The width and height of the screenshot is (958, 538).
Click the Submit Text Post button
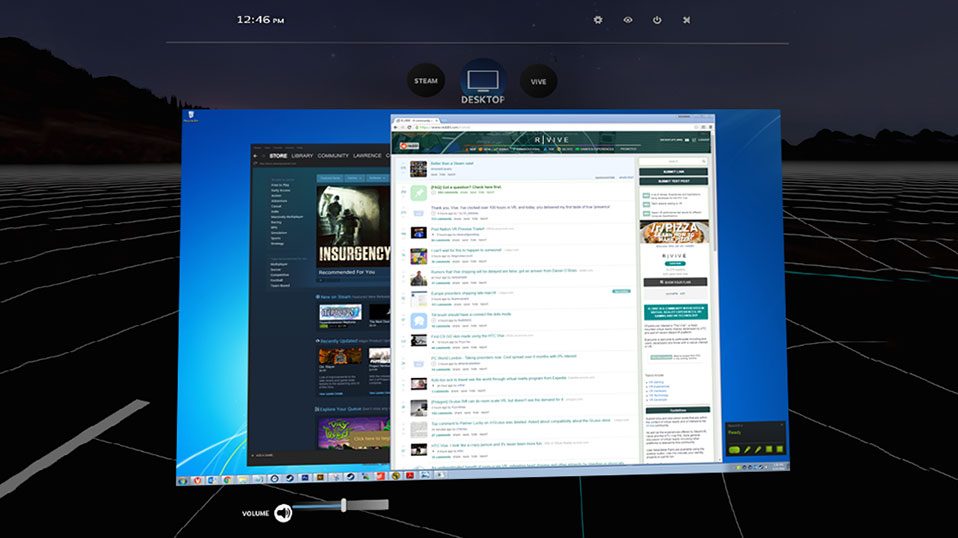[x=673, y=181]
